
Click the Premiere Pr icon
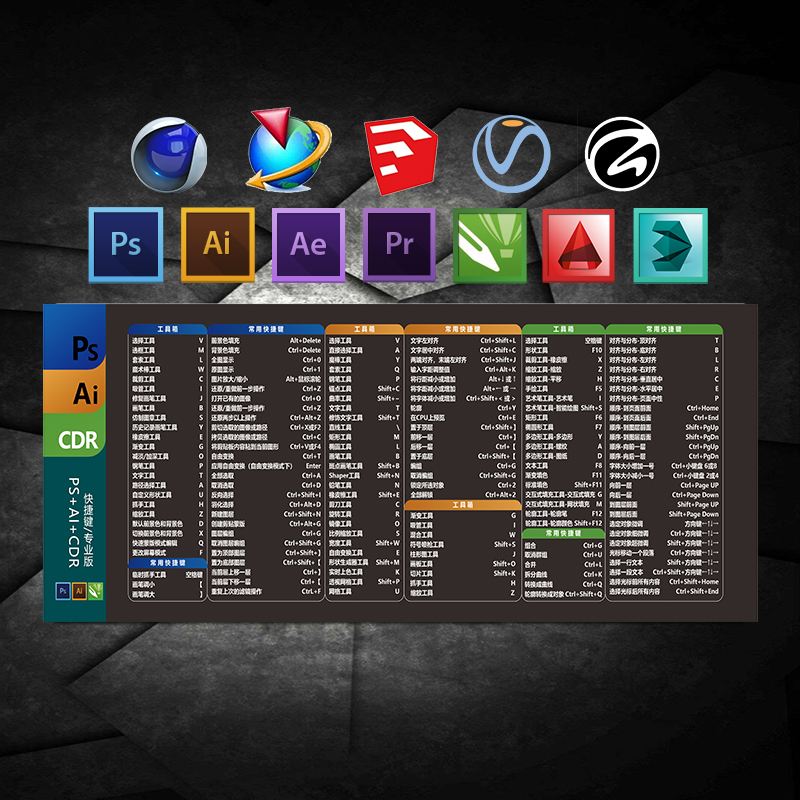coord(399,244)
